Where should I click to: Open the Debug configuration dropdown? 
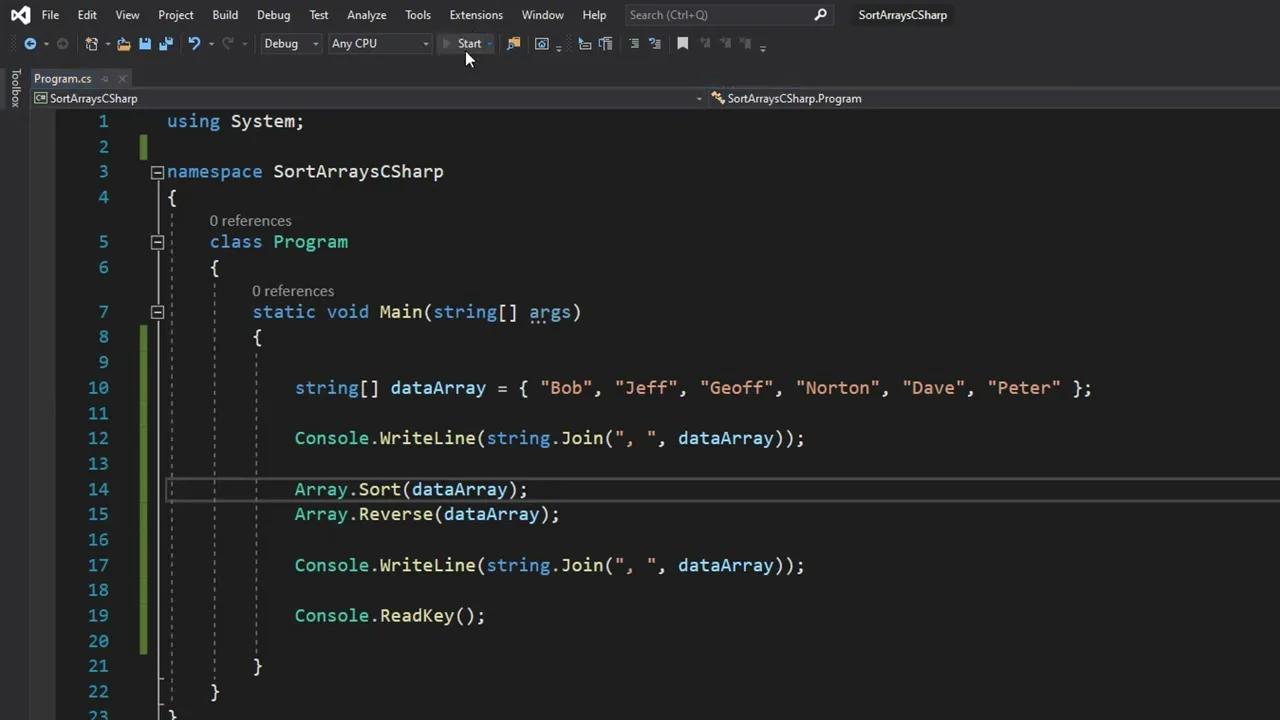click(x=290, y=44)
